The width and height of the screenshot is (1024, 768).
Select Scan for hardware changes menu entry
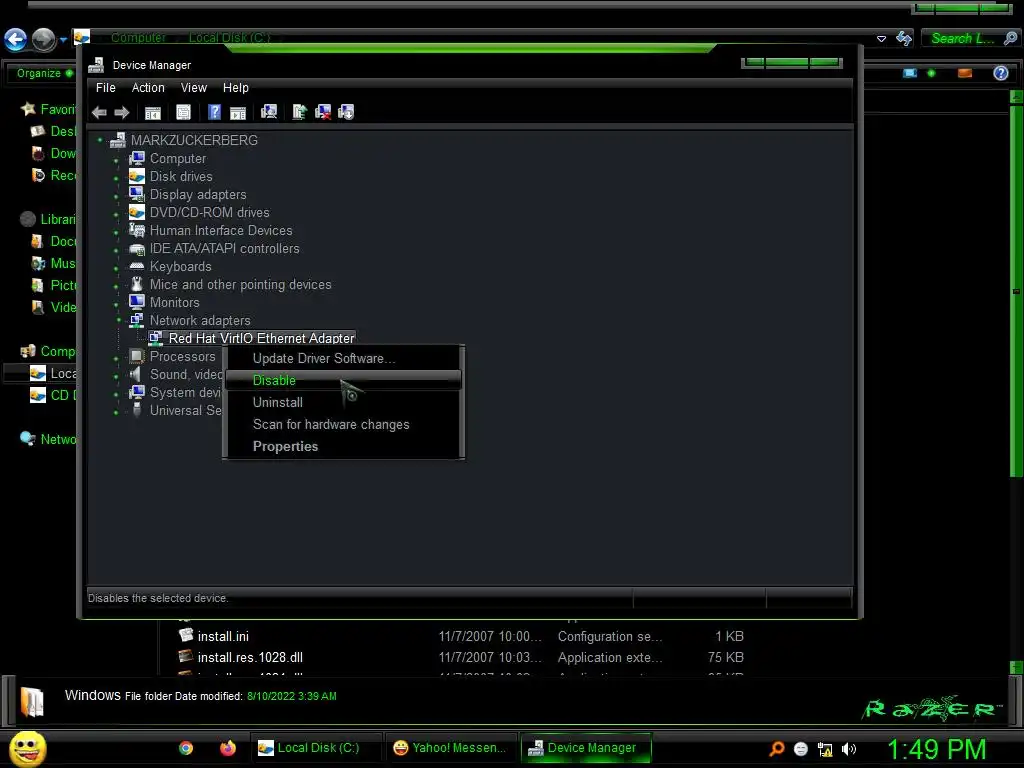pos(344,424)
